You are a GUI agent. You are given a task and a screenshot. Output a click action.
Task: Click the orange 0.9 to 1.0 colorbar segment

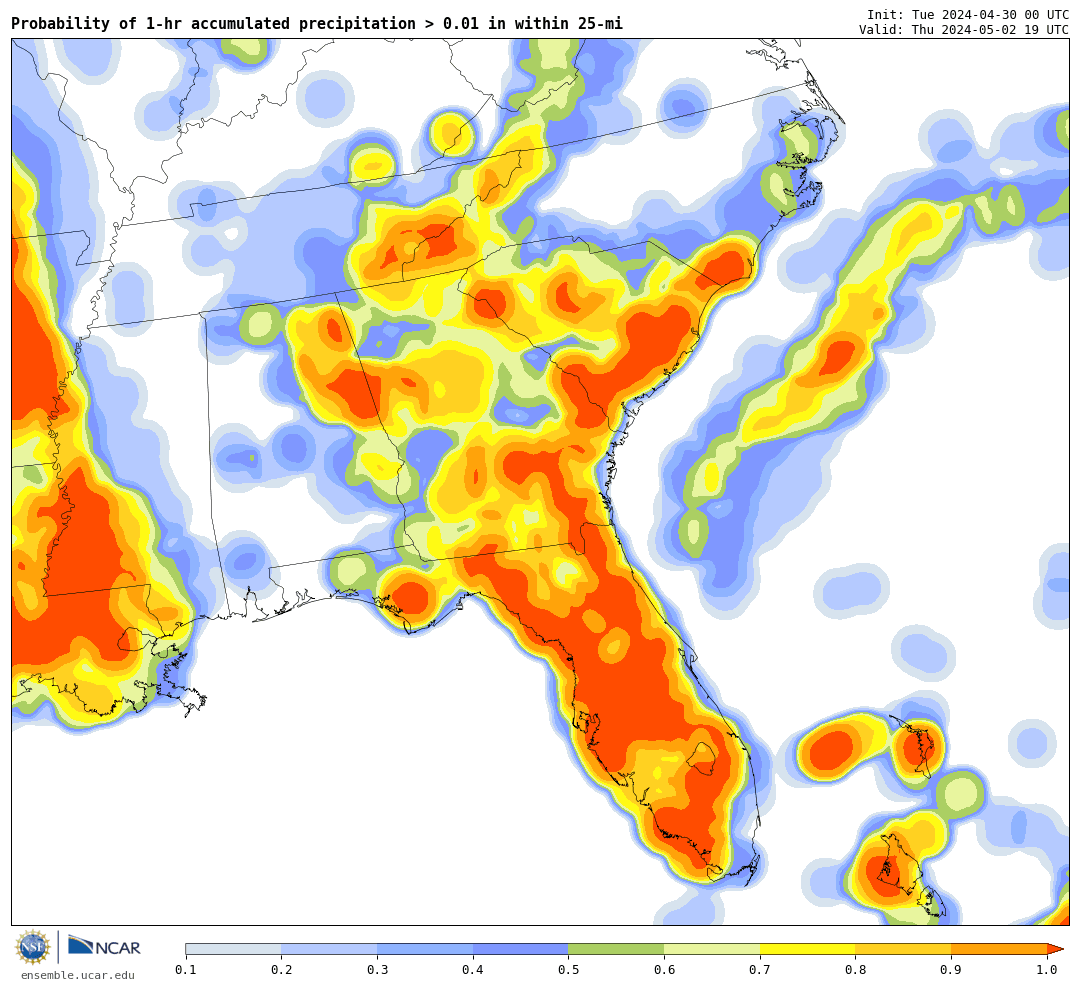999,949
